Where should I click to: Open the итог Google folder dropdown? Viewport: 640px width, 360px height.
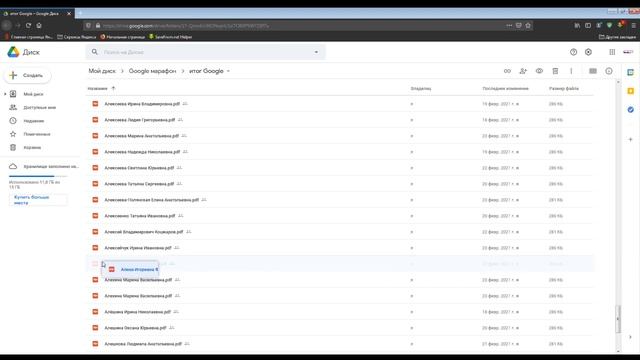[x=228, y=71]
